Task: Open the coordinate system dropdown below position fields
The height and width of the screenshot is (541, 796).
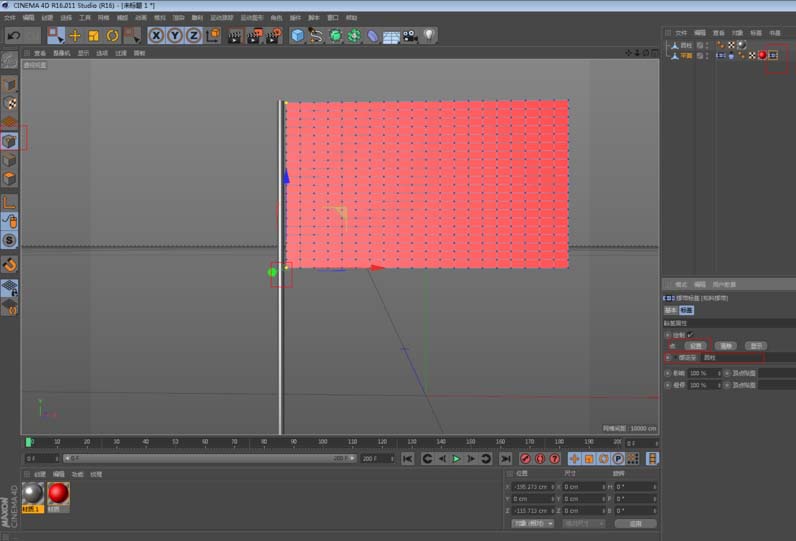Action: [x=532, y=523]
